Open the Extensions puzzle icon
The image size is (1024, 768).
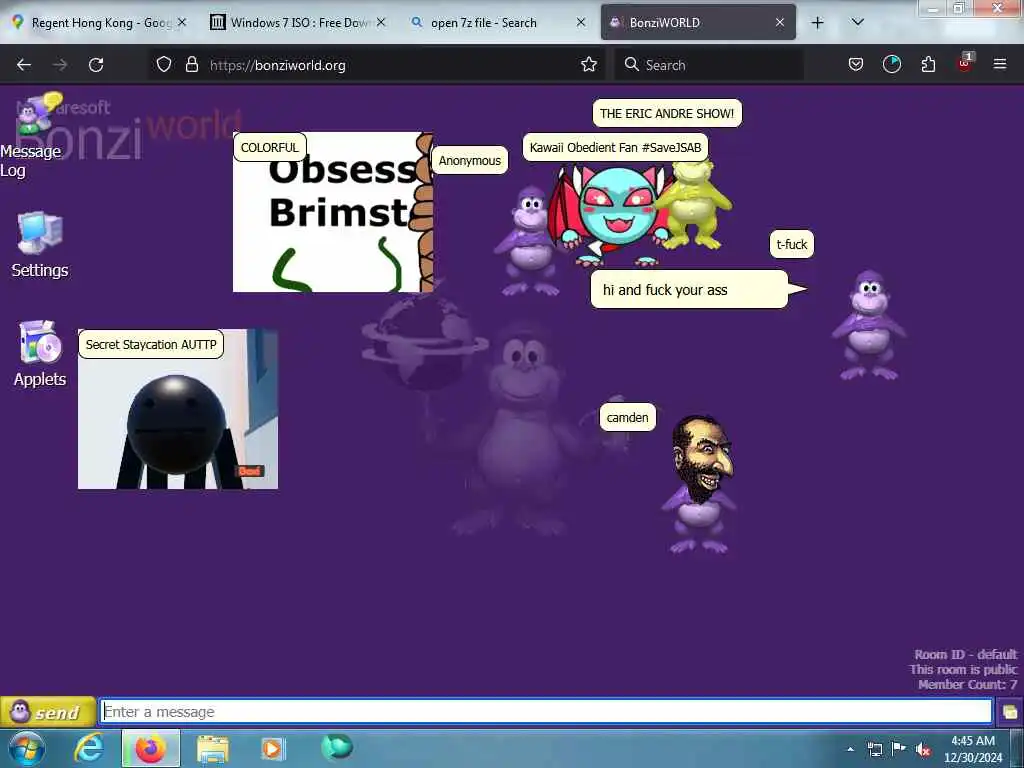[928, 65]
